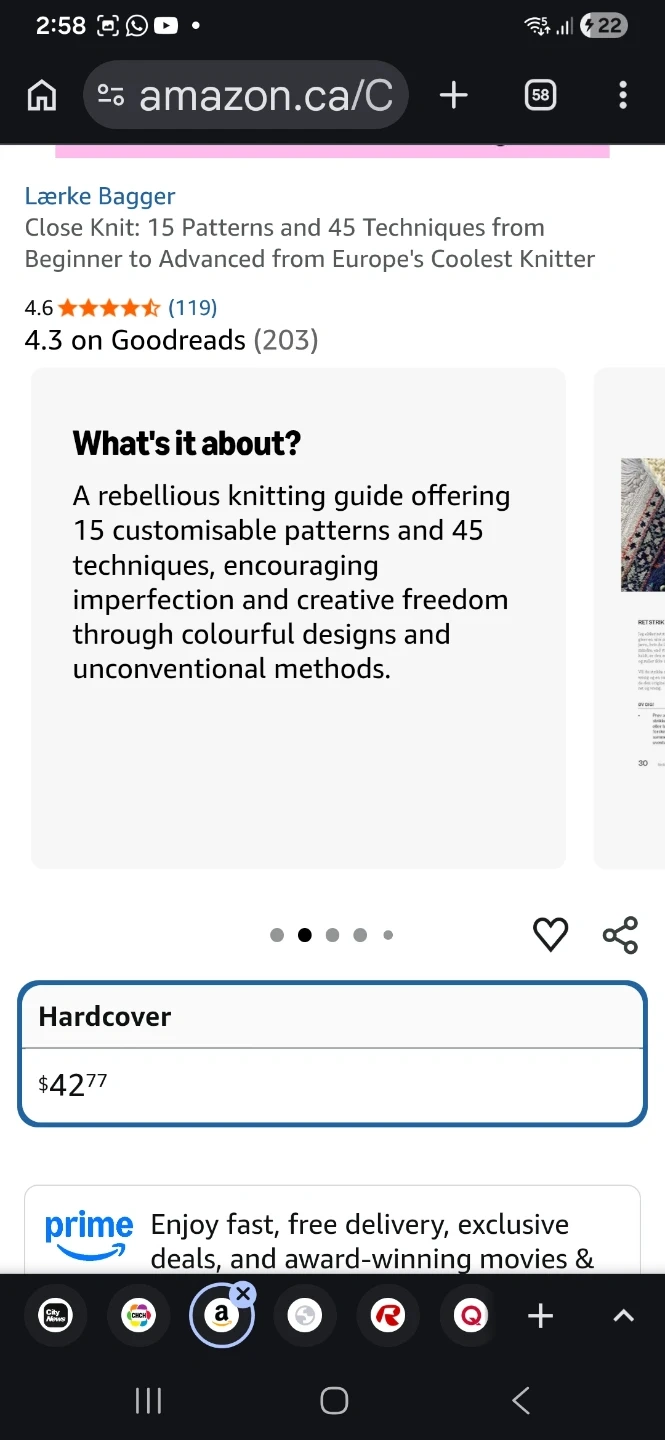The width and height of the screenshot is (665, 1440).
Task: Expand the bottom tab strip with the chevron
Action: [x=623, y=1316]
